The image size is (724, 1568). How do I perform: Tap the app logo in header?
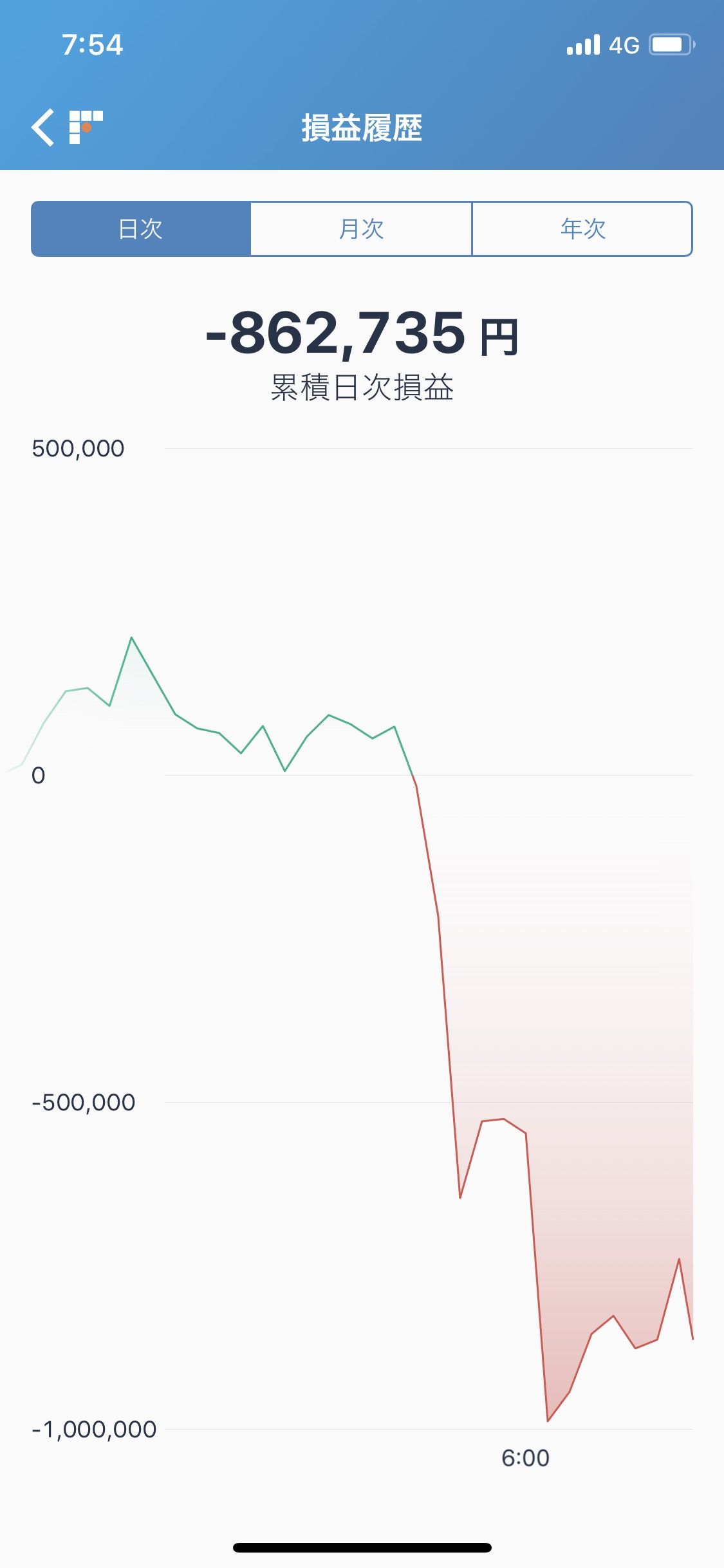click(x=86, y=127)
